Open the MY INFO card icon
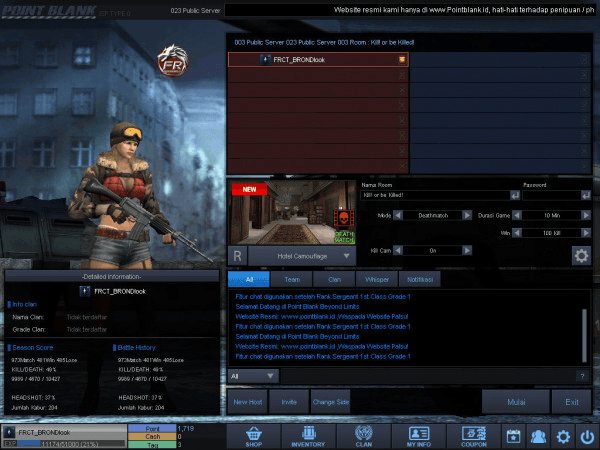This screenshot has height=450, width=600. point(418,437)
